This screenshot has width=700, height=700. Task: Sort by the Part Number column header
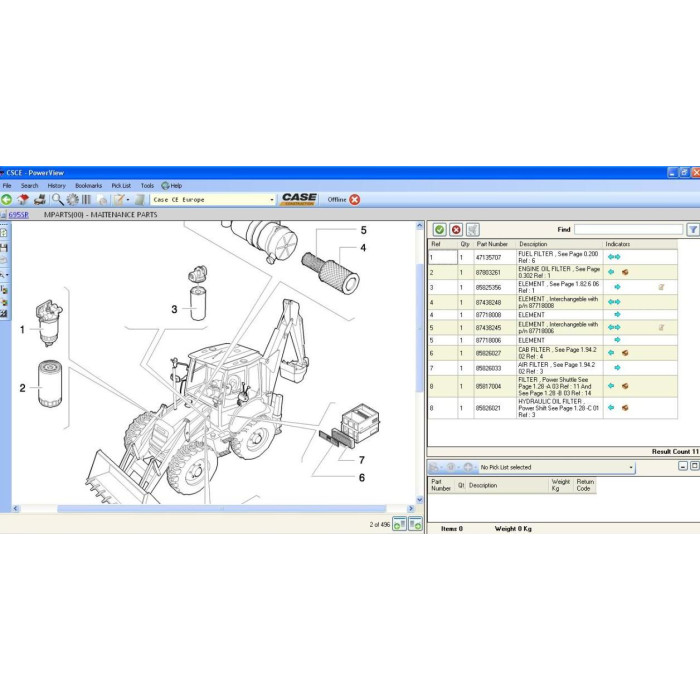click(495, 244)
